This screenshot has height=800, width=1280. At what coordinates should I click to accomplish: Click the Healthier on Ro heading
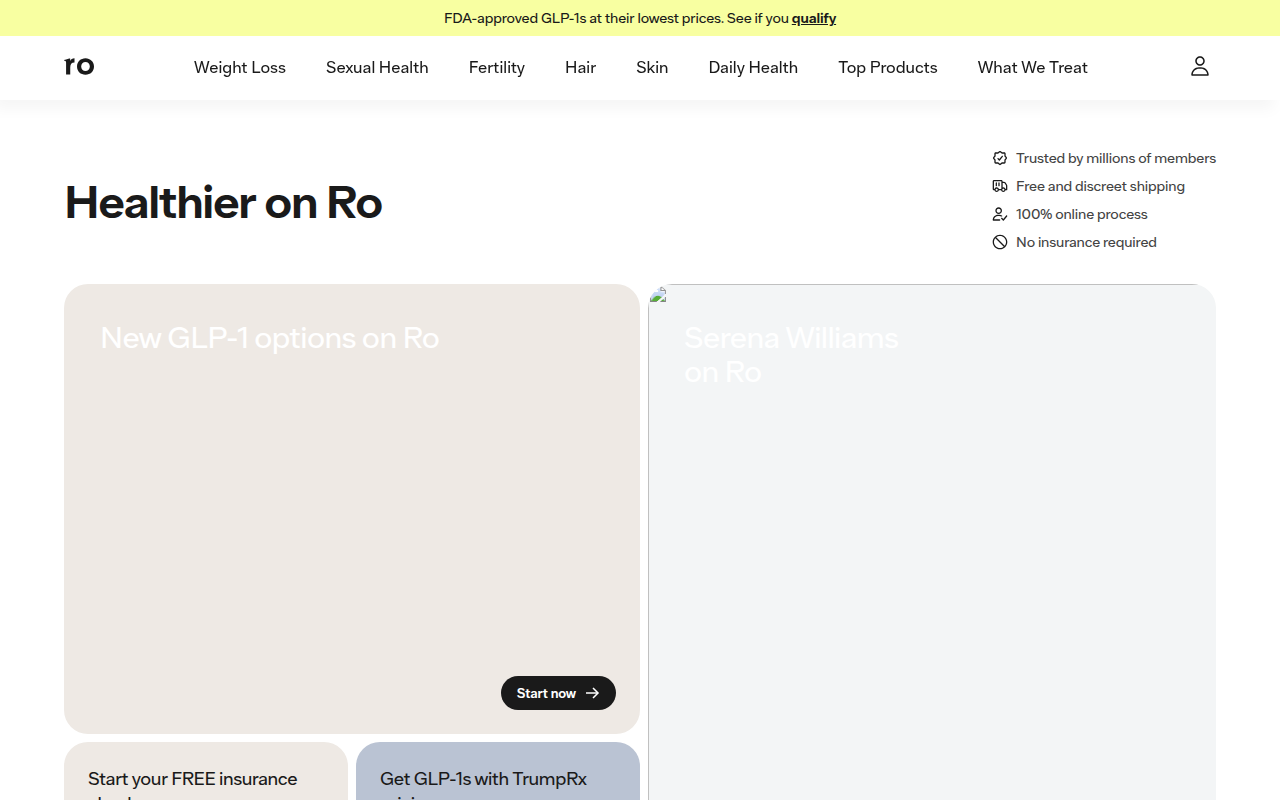pyautogui.click(x=224, y=203)
